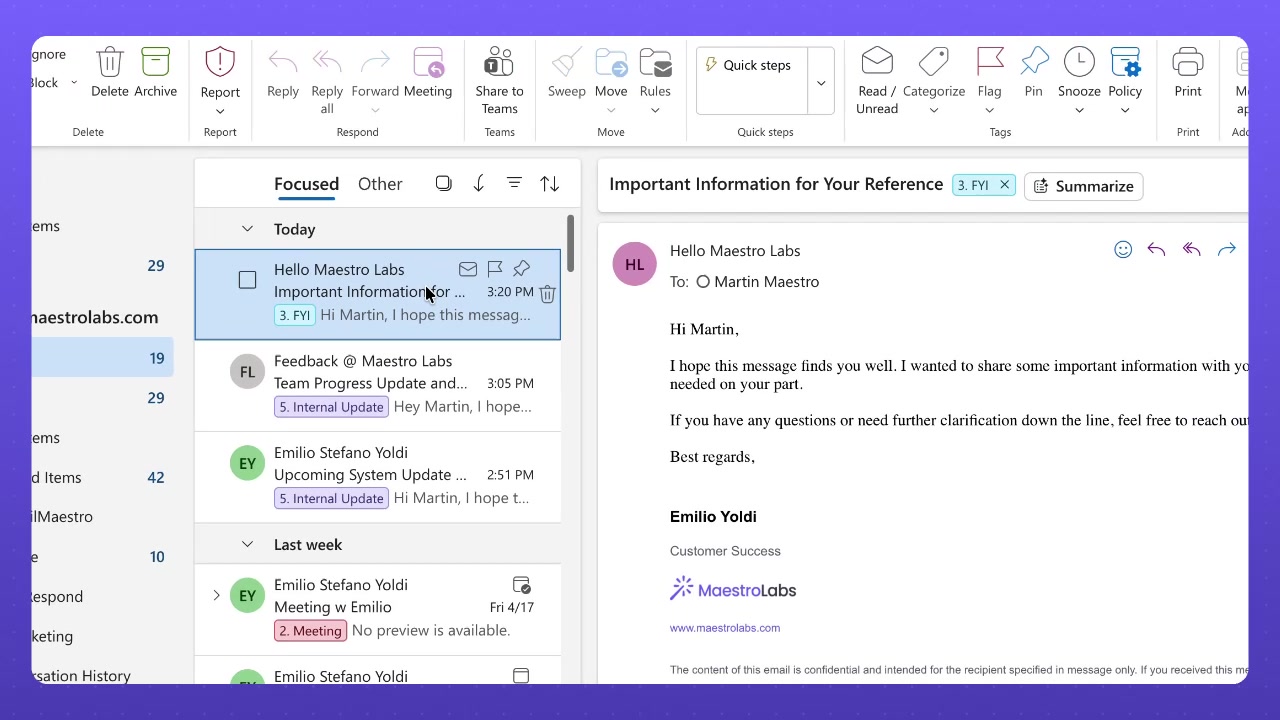Flag the Hello Maestro Labs email

494,268
